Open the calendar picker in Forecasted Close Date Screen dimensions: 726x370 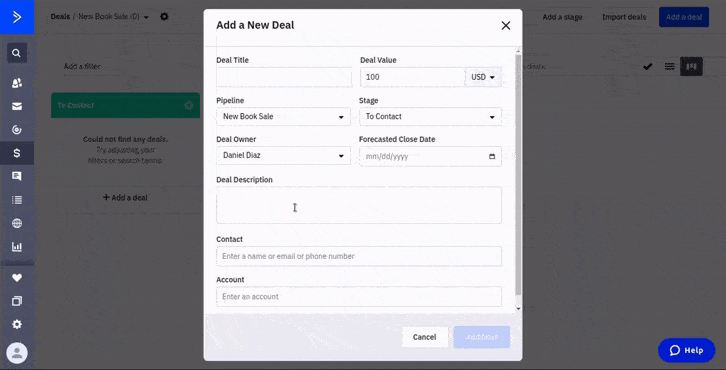click(x=492, y=157)
